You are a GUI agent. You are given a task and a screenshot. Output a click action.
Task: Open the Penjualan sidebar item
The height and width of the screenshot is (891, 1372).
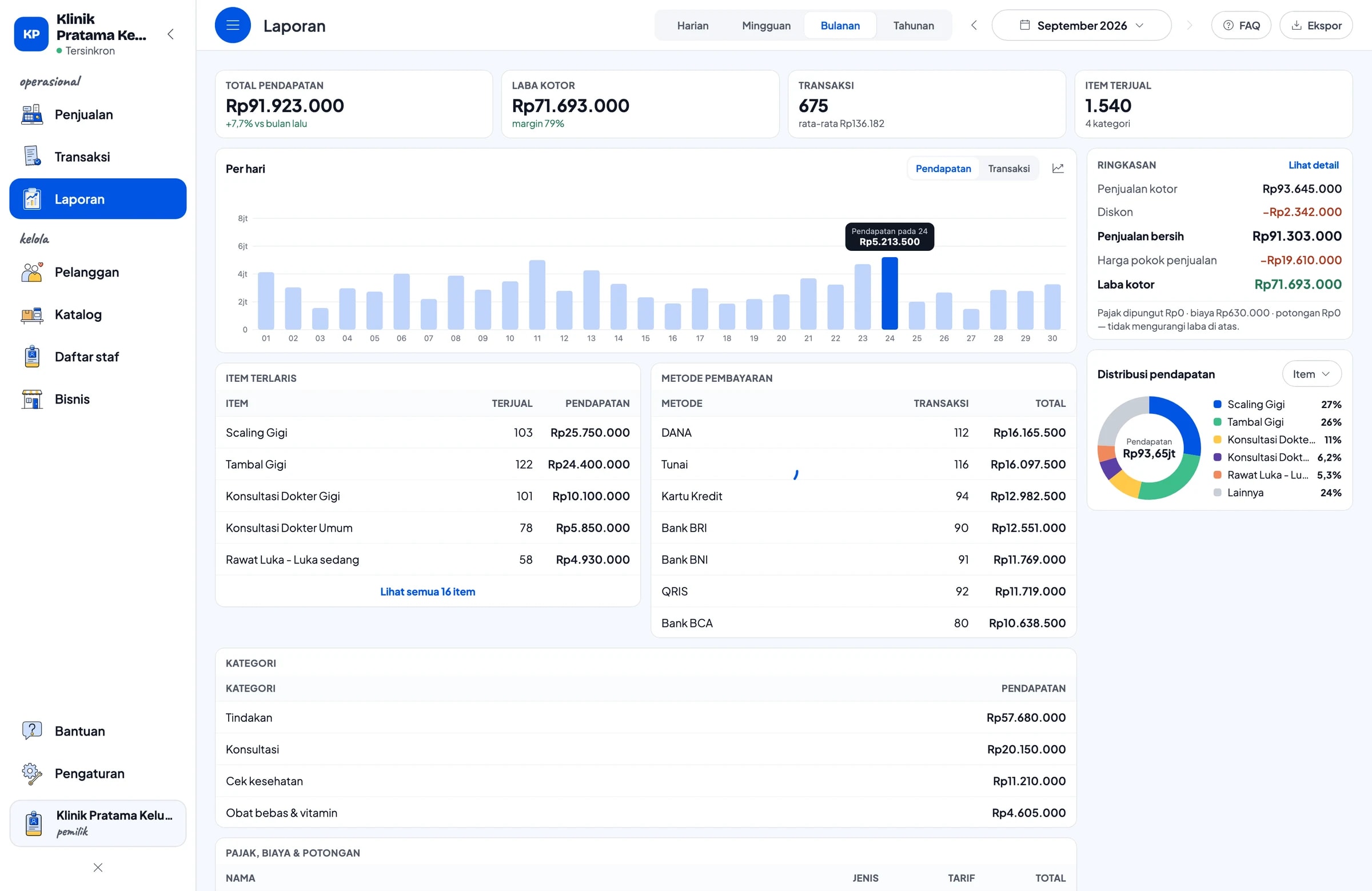[97, 114]
